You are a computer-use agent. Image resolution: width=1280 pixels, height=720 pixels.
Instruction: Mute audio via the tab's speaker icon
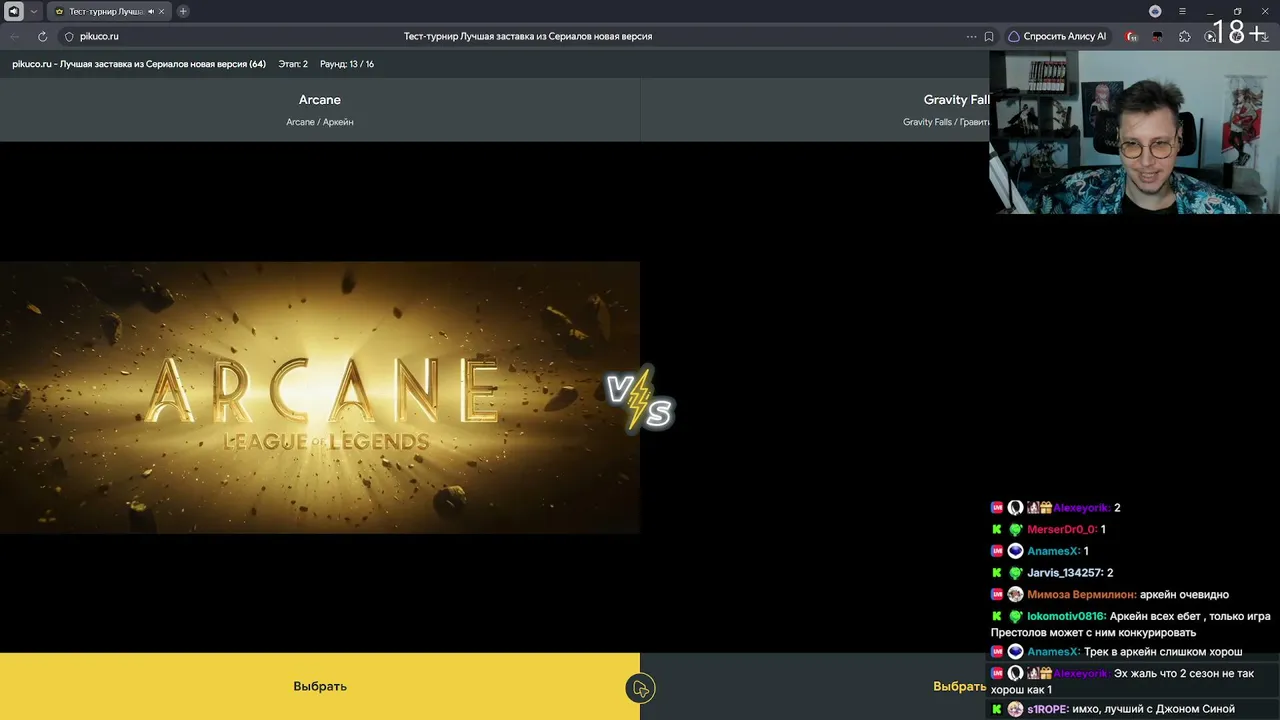click(151, 11)
